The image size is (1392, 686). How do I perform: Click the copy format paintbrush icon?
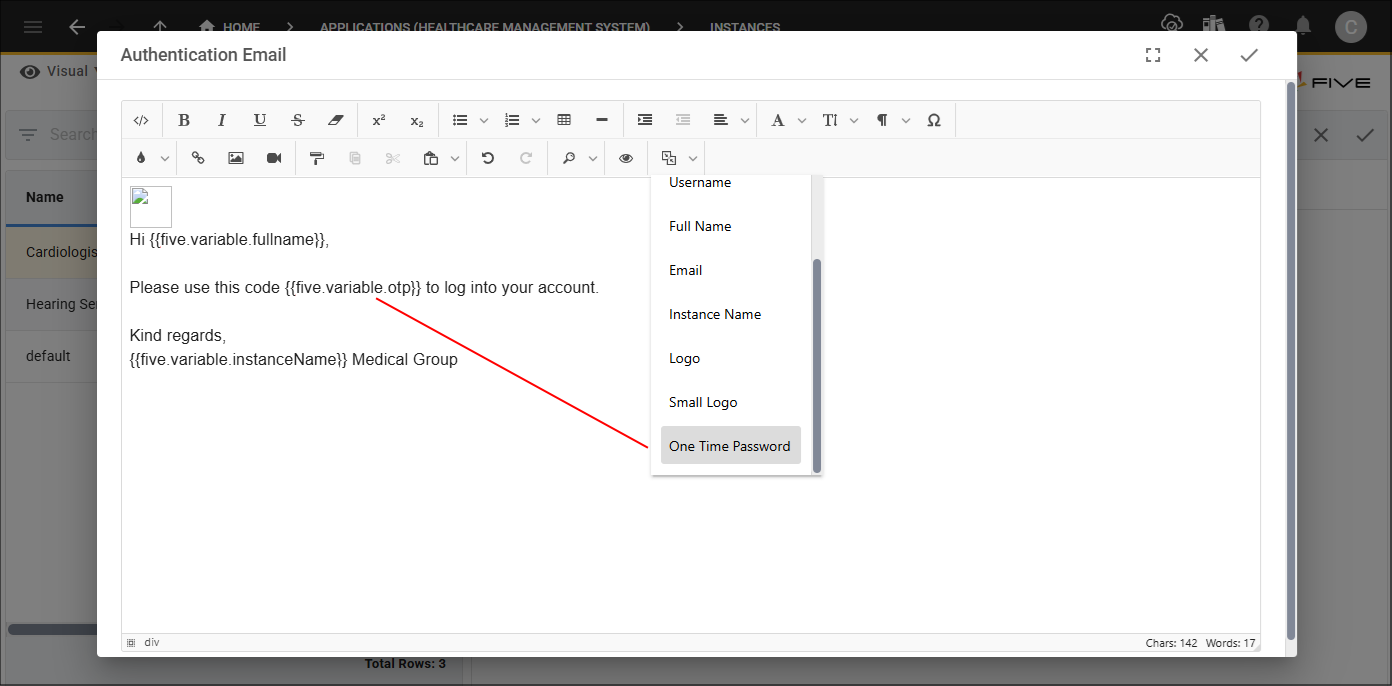[x=317, y=158]
